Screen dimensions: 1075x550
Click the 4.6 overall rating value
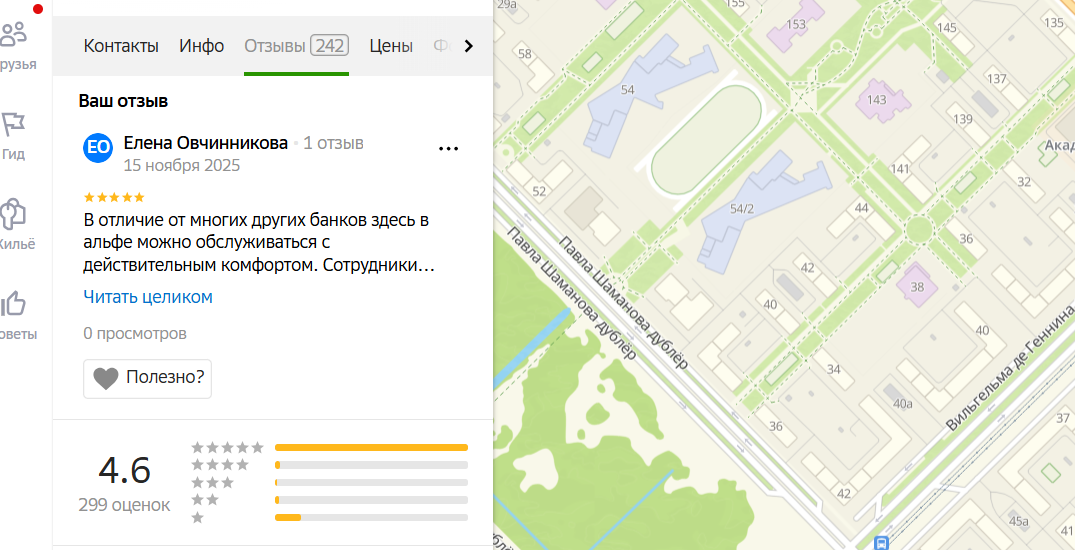pos(124,470)
